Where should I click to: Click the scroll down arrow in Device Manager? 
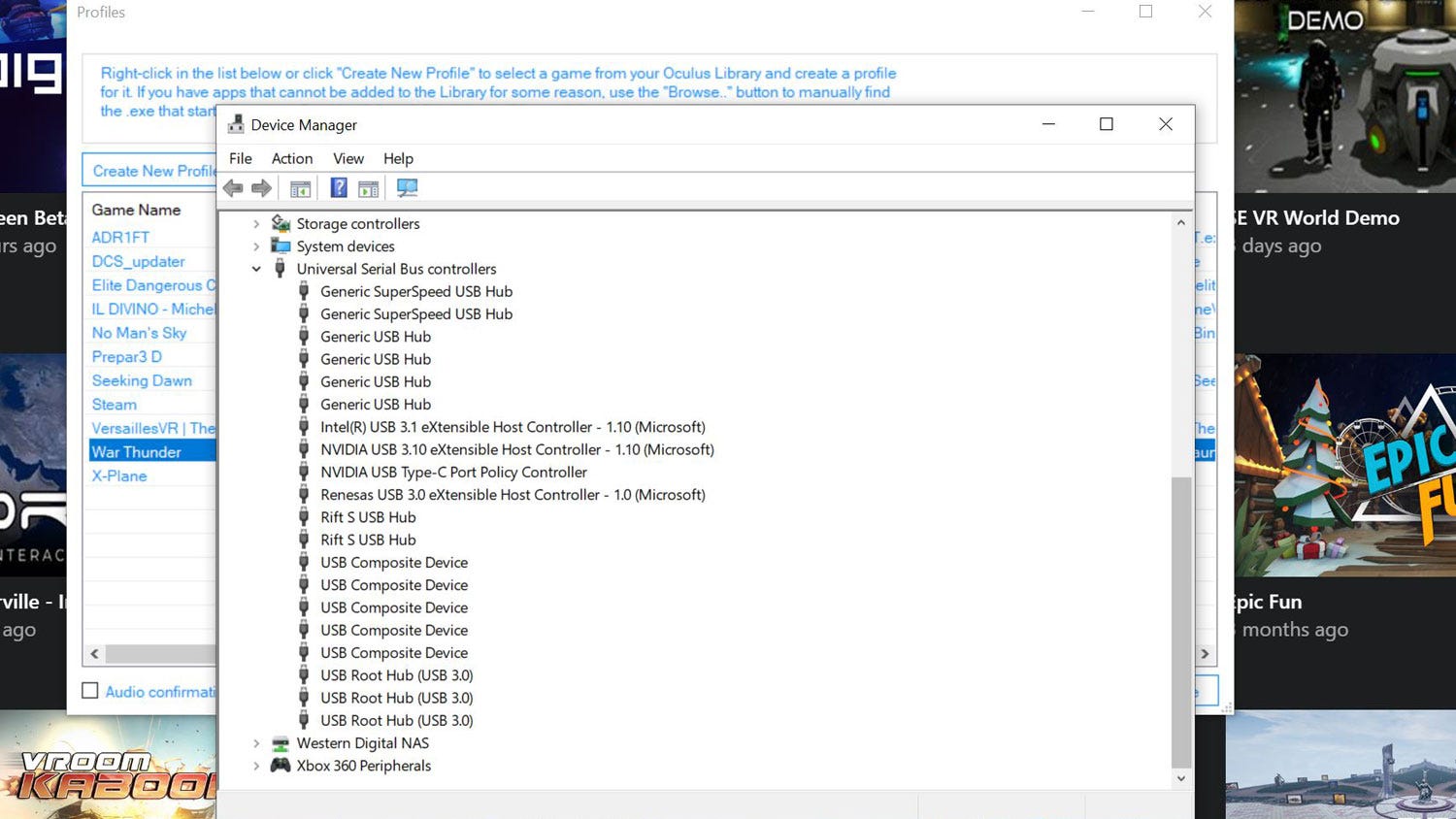[1181, 778]
